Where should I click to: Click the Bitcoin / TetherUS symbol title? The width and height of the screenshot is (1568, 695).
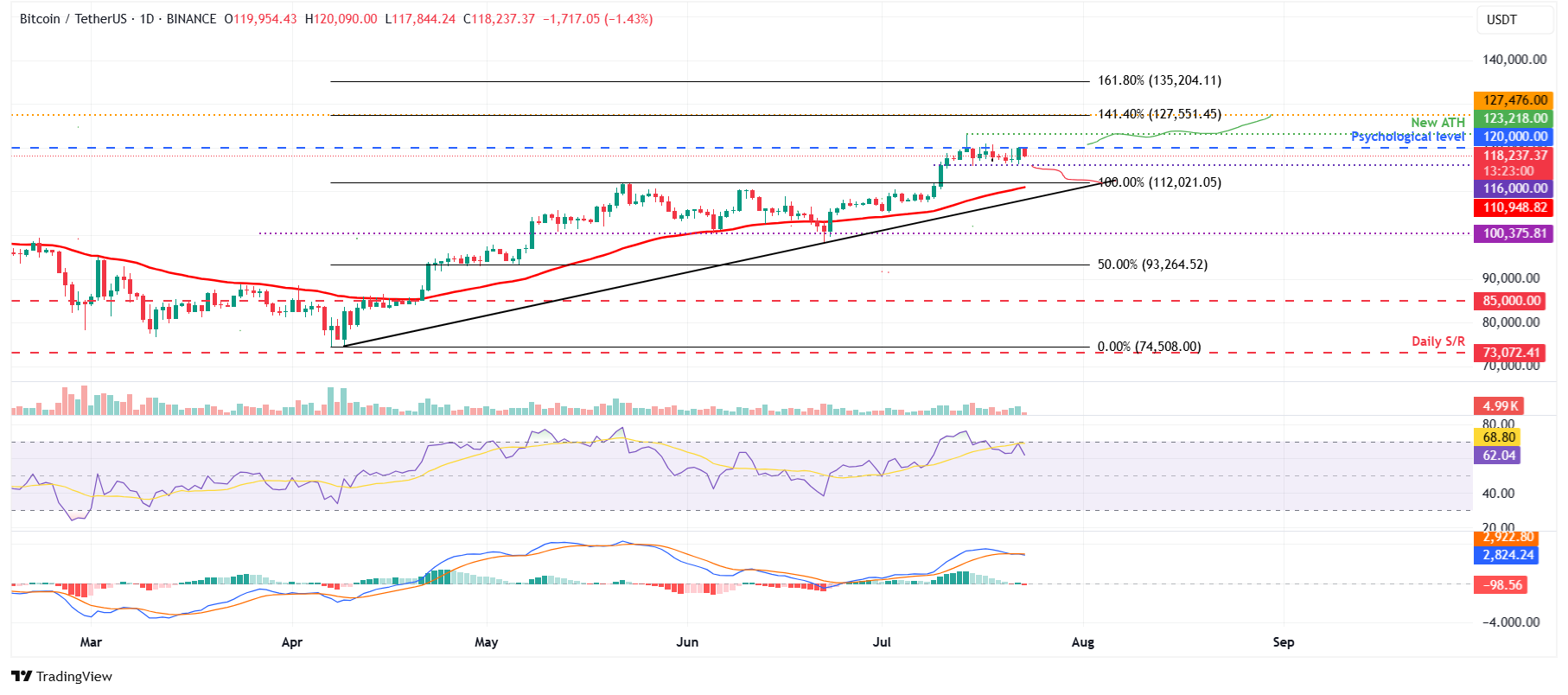pos(73,19)
